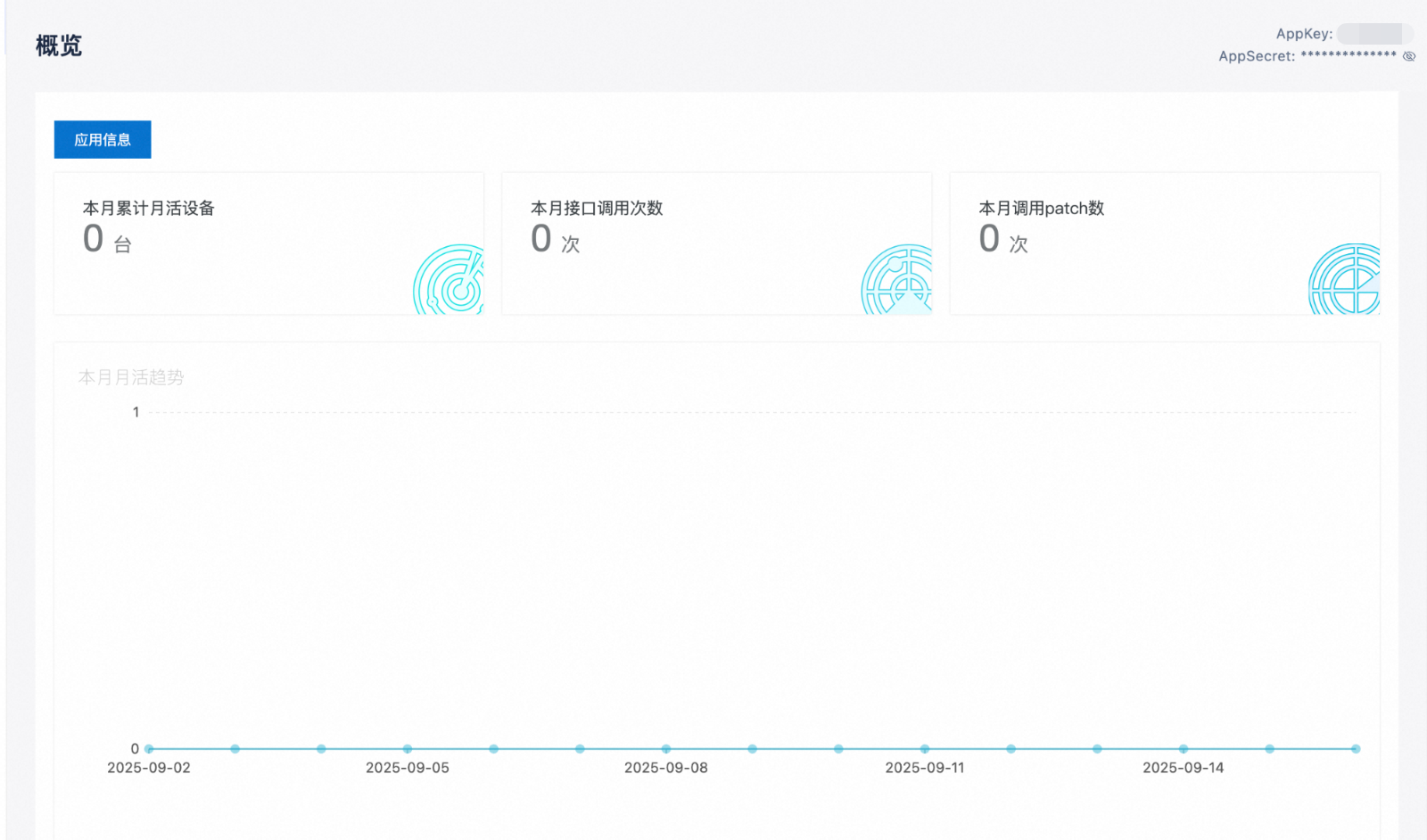This screenshot has width=1427, height=840.
Task: Click the x-axis label 2025-09-02
Action: (x=149, y=768)
